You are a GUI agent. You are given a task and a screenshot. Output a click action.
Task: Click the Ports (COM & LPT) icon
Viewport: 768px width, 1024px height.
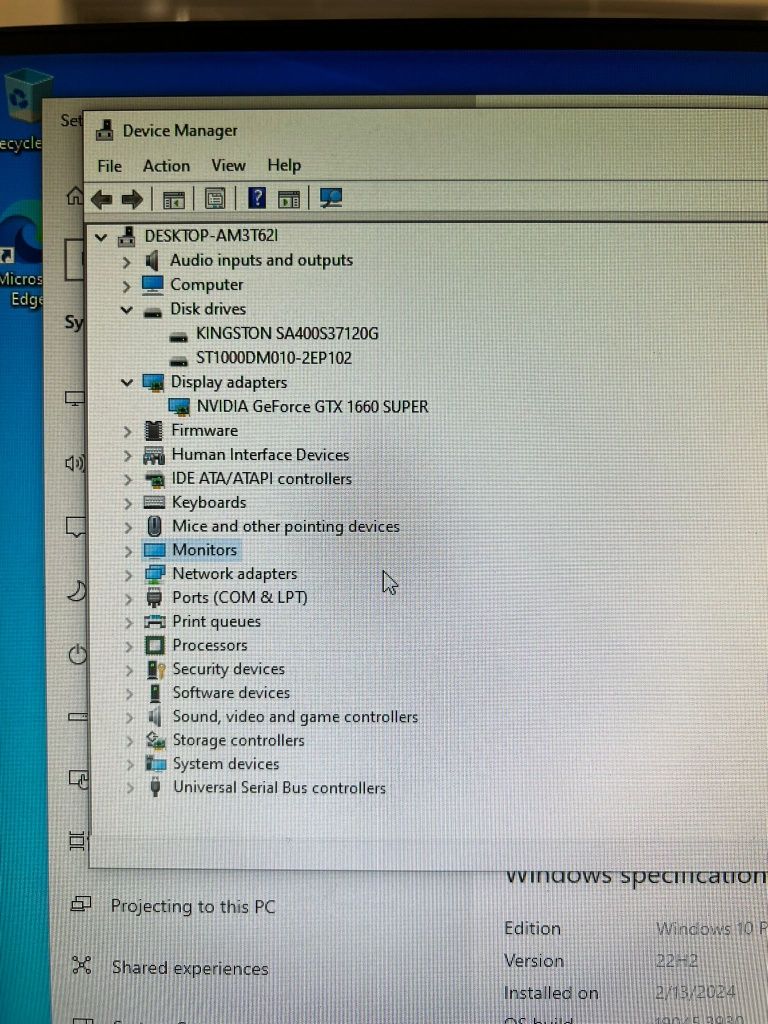coord(154,598)
